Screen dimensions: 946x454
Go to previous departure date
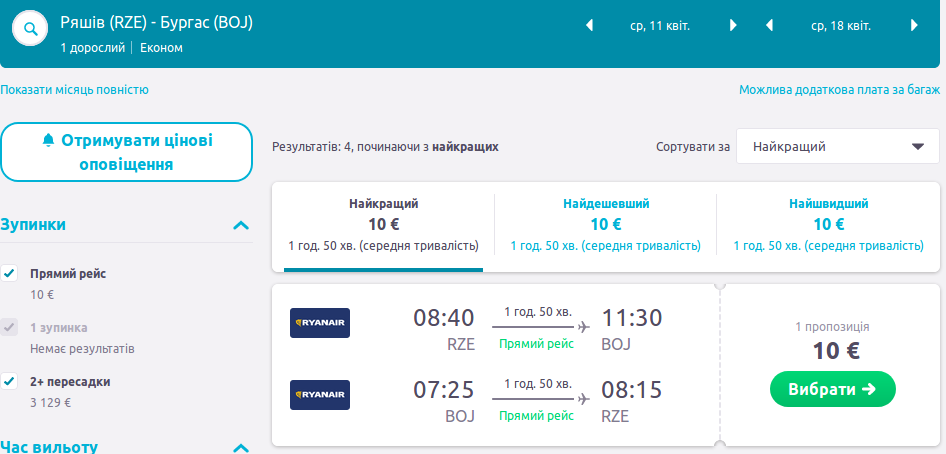589,25
